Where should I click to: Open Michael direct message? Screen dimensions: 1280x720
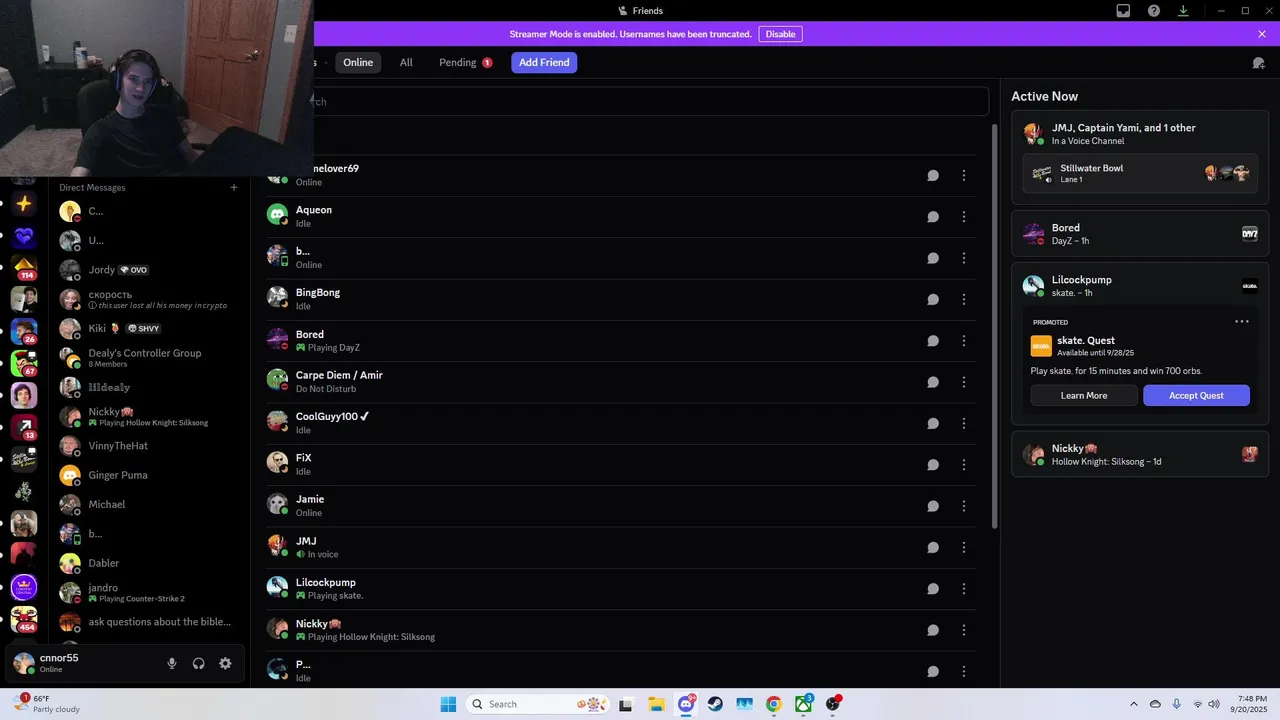point(148,505)
